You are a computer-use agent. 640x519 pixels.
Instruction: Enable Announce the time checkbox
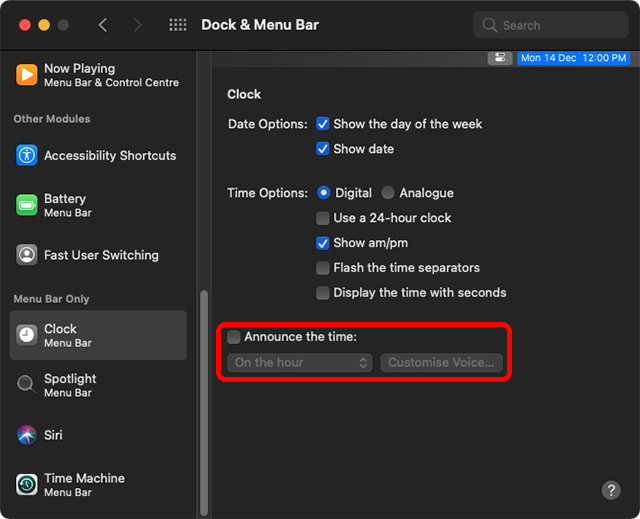[233, 337]
